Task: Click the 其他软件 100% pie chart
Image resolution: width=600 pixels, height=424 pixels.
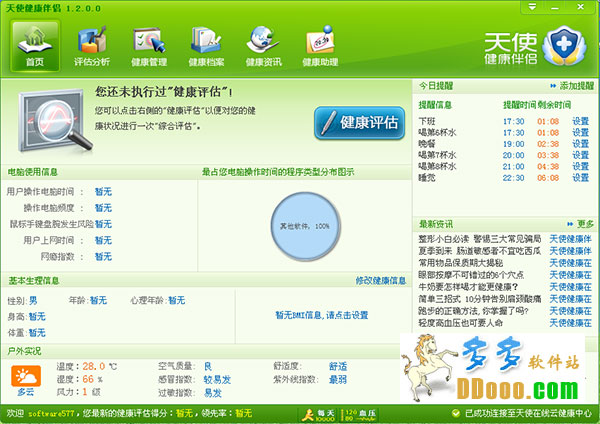Action: [305, 227]
